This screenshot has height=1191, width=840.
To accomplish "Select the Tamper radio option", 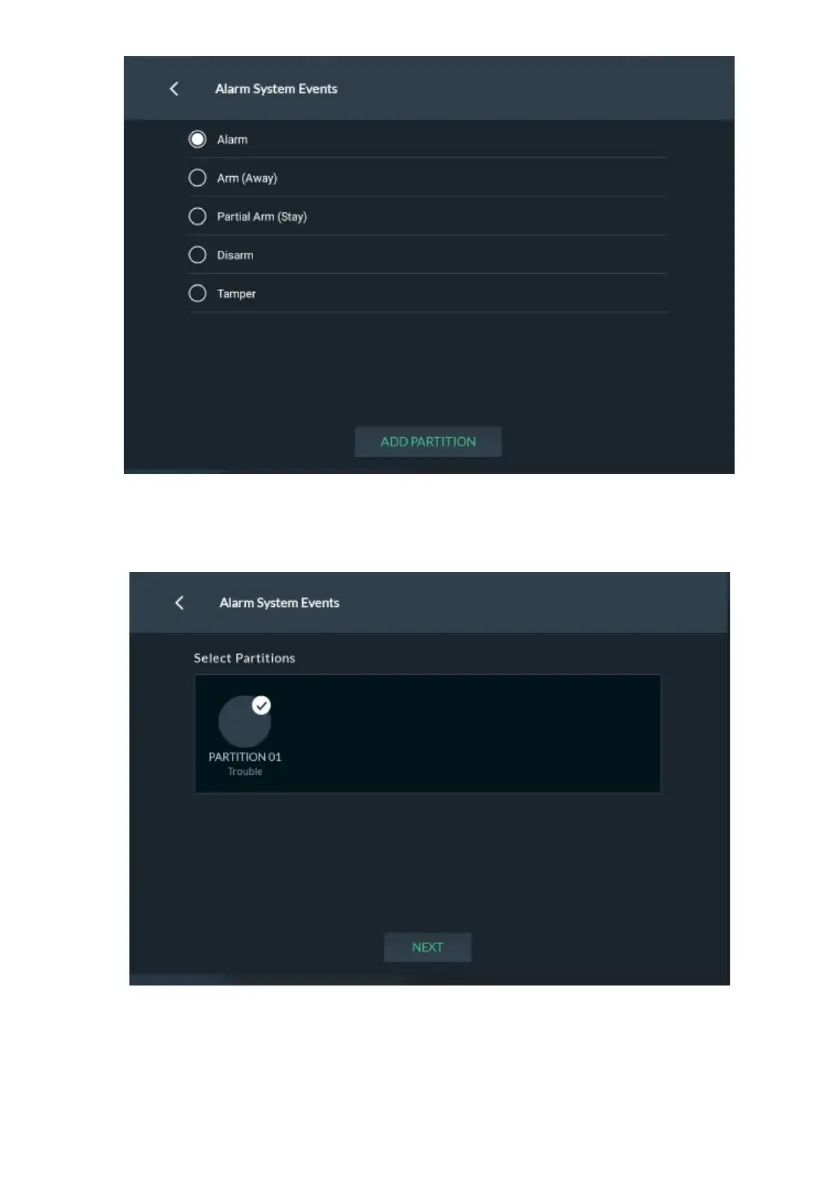I will pos(197,293).
